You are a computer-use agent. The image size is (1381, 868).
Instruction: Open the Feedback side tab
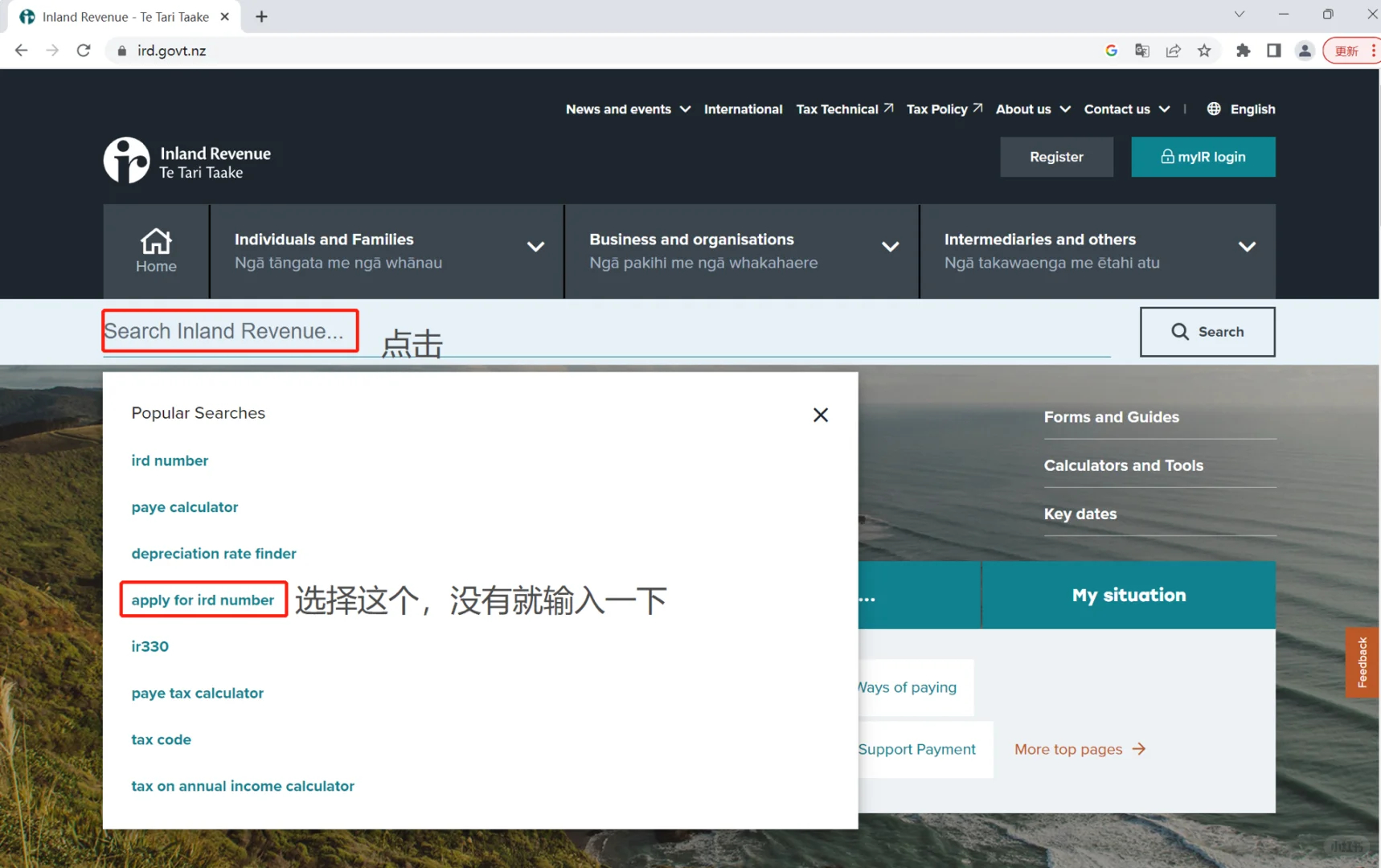1362,661
